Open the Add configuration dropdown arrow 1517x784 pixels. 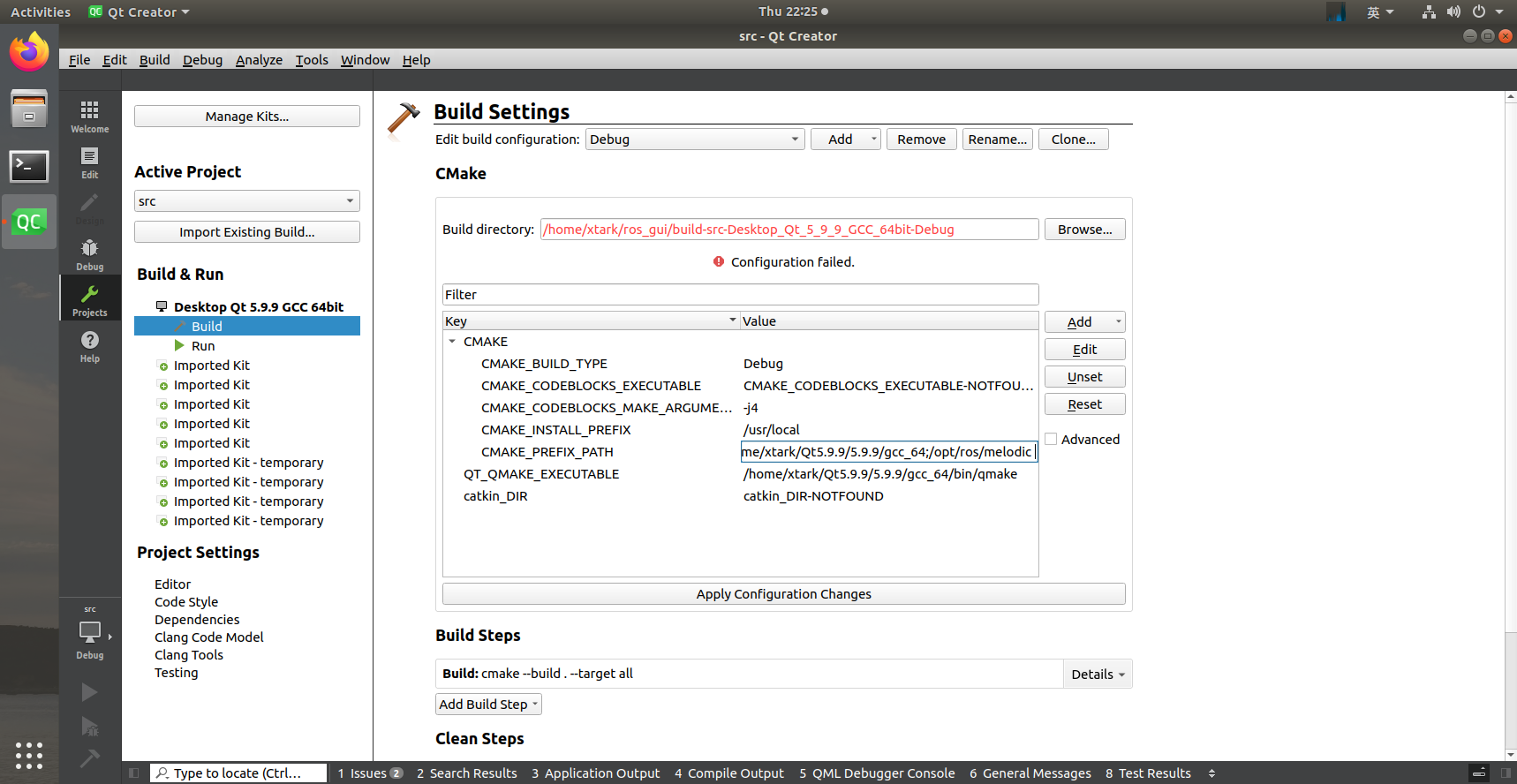874,139
